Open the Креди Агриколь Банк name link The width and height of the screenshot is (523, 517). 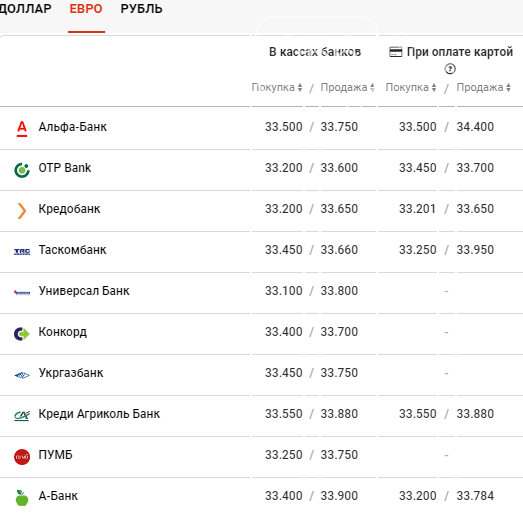[99, 414]
